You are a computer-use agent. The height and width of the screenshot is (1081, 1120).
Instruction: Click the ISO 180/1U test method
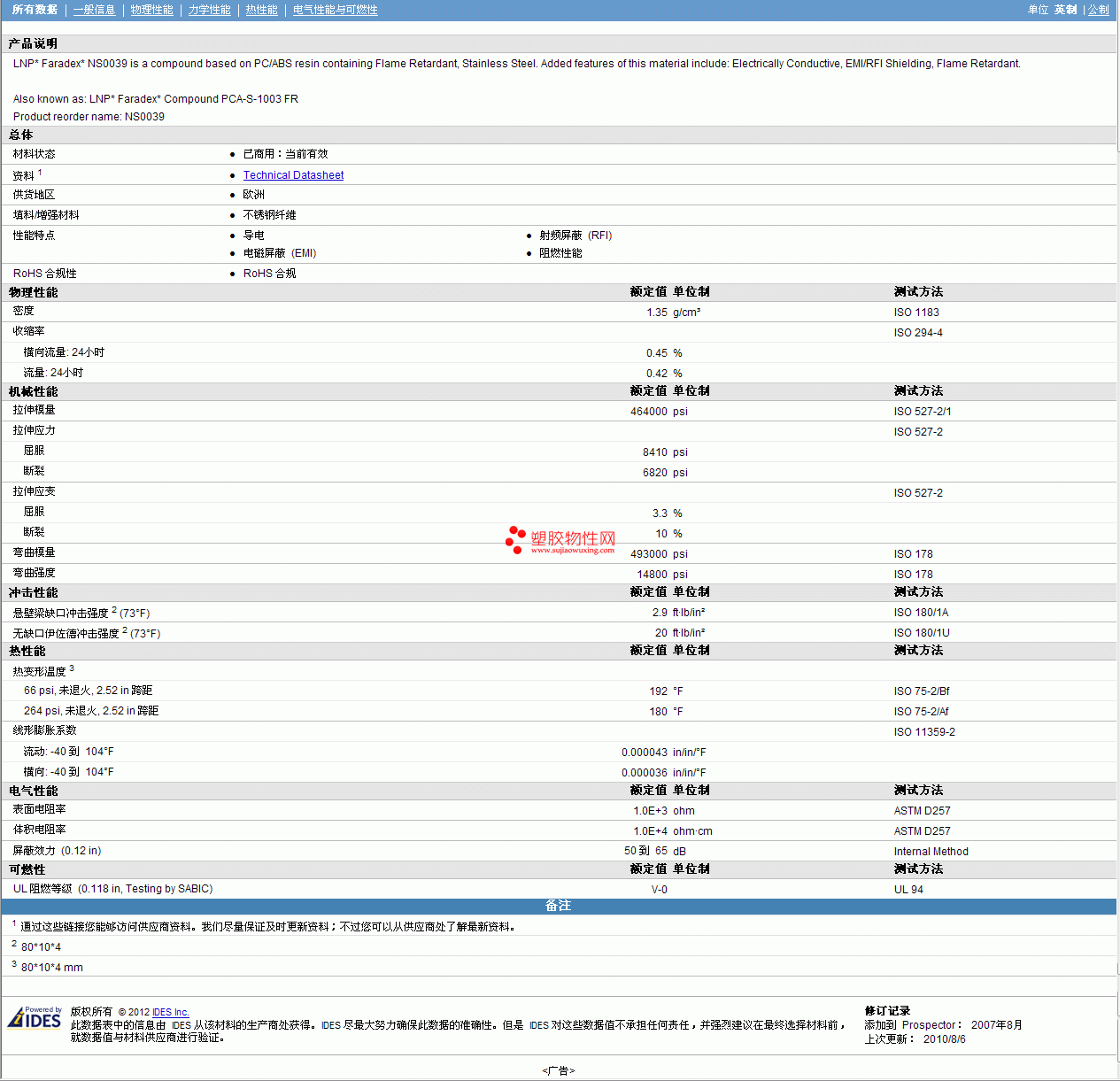(922, 633)
